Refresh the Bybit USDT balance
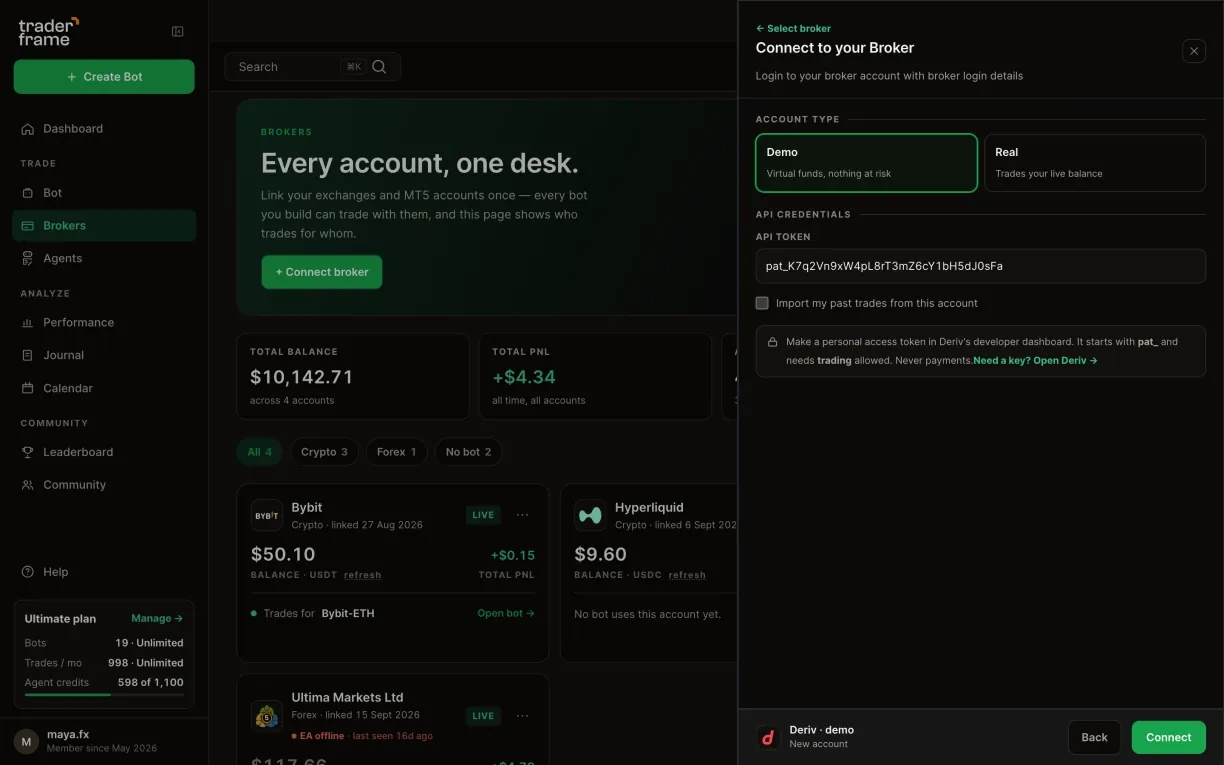 [362, 575]
